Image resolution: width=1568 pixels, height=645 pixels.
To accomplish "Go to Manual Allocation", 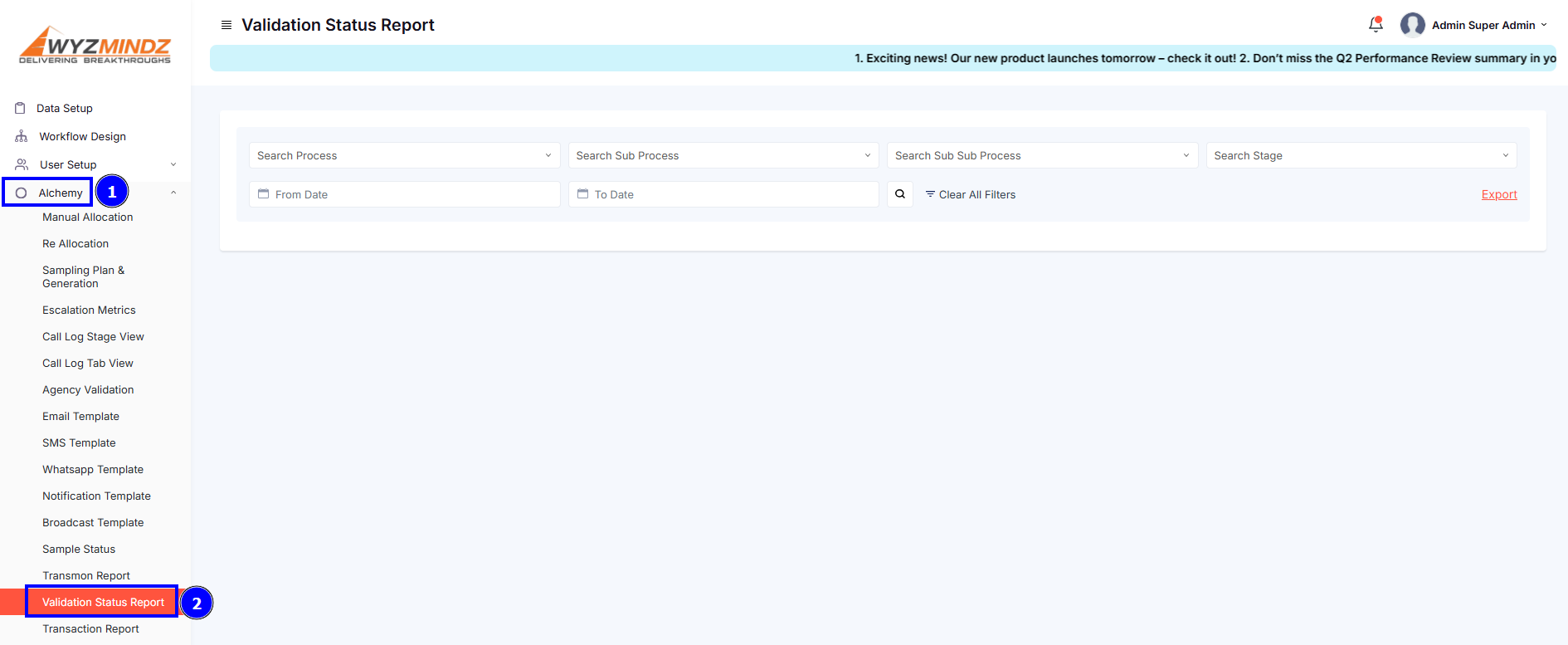I will click(x=88, y=217).
